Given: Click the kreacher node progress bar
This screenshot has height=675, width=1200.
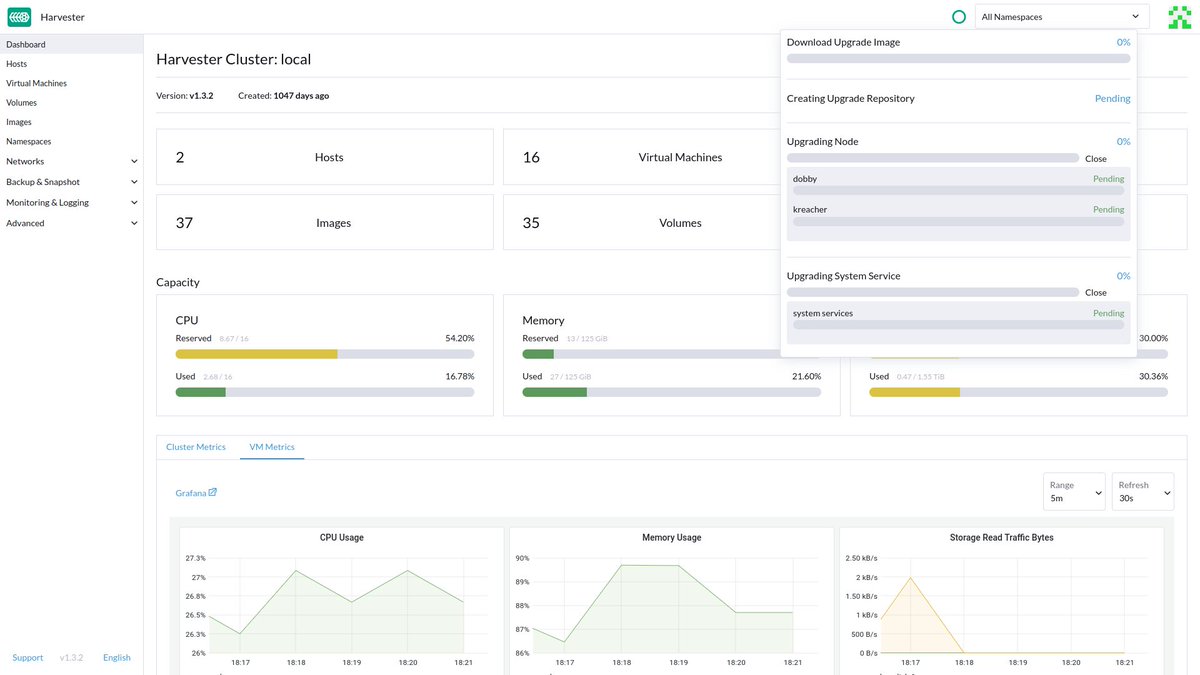Looking at the screenshot, I should (958, 221).
